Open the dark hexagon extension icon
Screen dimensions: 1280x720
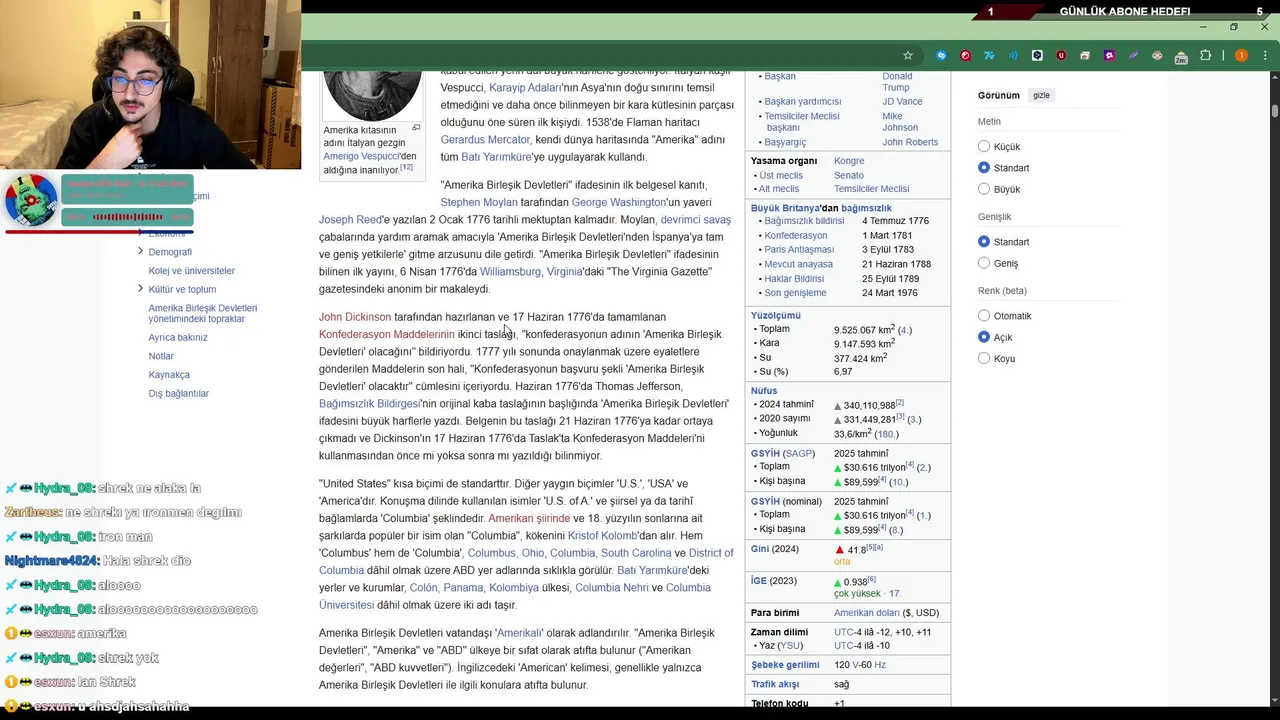[x=1037, y=56]
